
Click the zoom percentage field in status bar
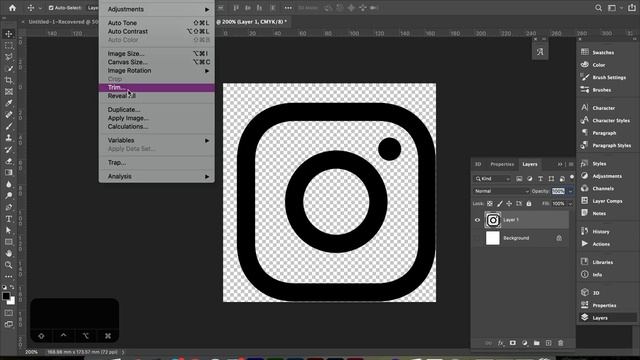point(32,352)
